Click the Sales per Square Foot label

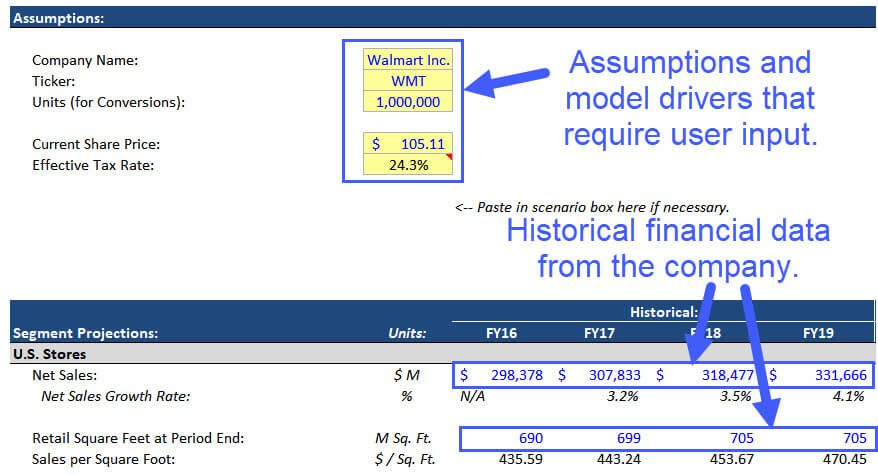pyautogui.click(x=104, y=459)
